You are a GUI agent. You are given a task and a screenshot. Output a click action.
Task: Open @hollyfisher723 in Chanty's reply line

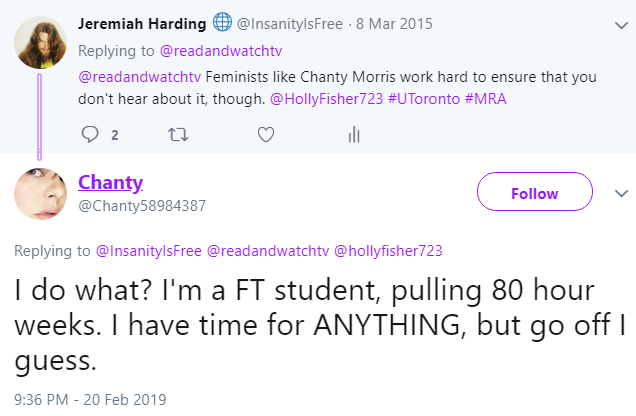(388, 251)
